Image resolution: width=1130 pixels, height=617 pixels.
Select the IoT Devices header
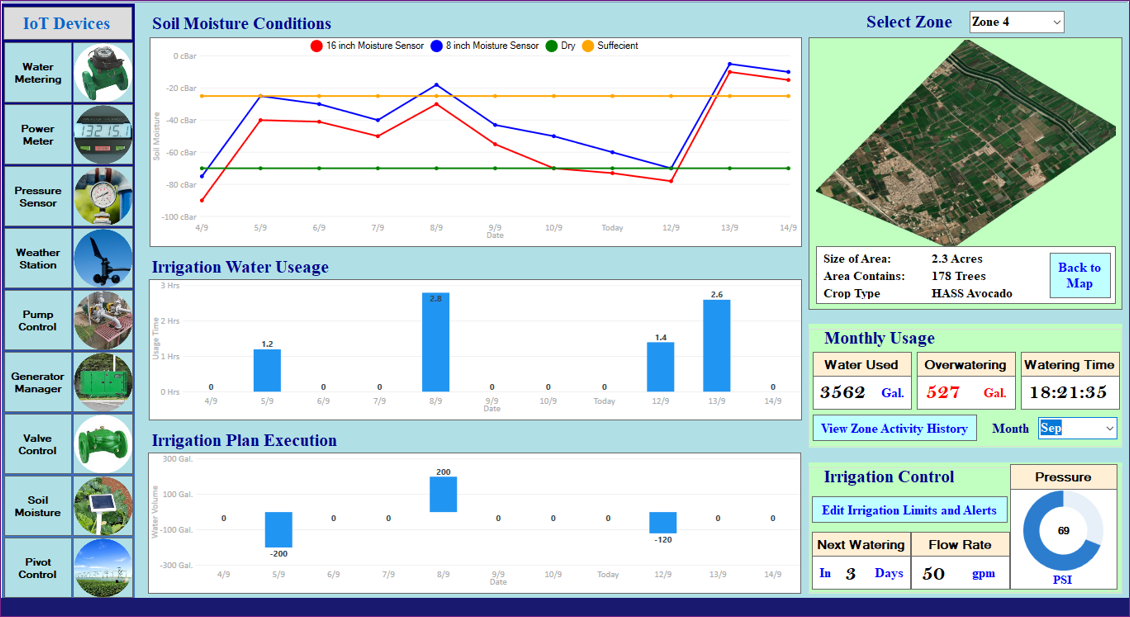click(67, 24)
